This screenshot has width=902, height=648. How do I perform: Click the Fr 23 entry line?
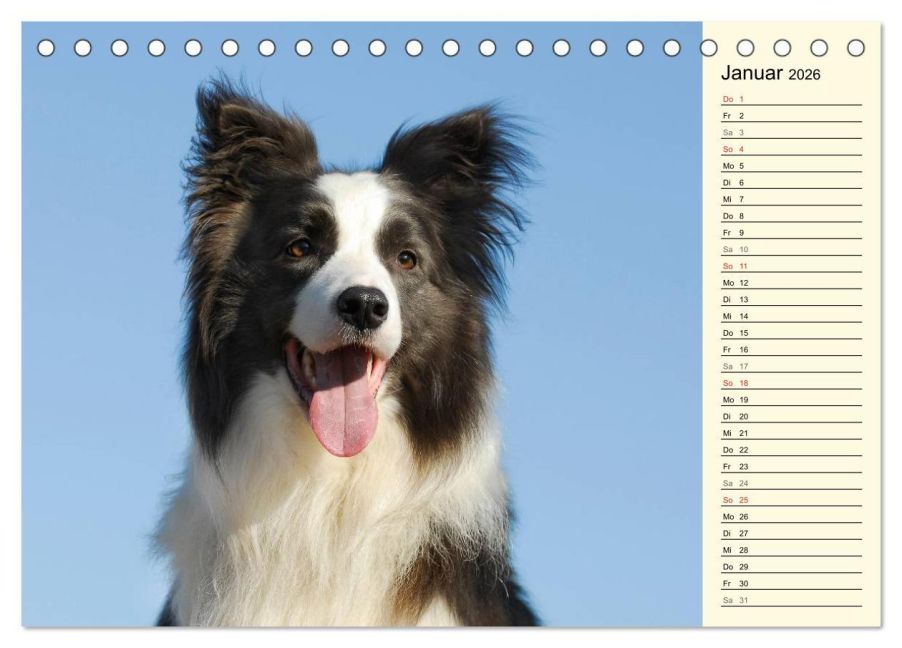click(792, 466)
